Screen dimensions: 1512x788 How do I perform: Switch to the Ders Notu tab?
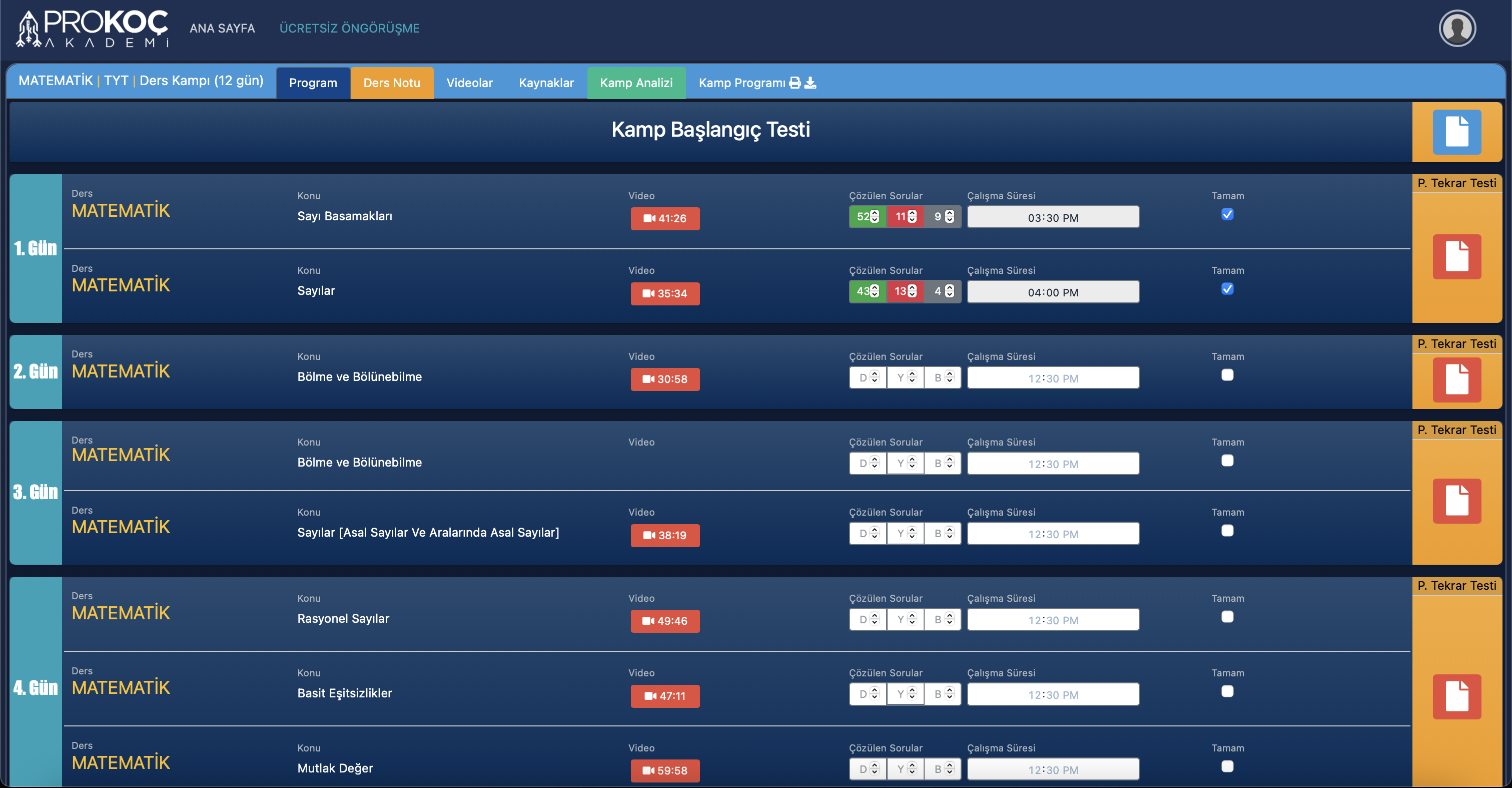coord(391,83)
